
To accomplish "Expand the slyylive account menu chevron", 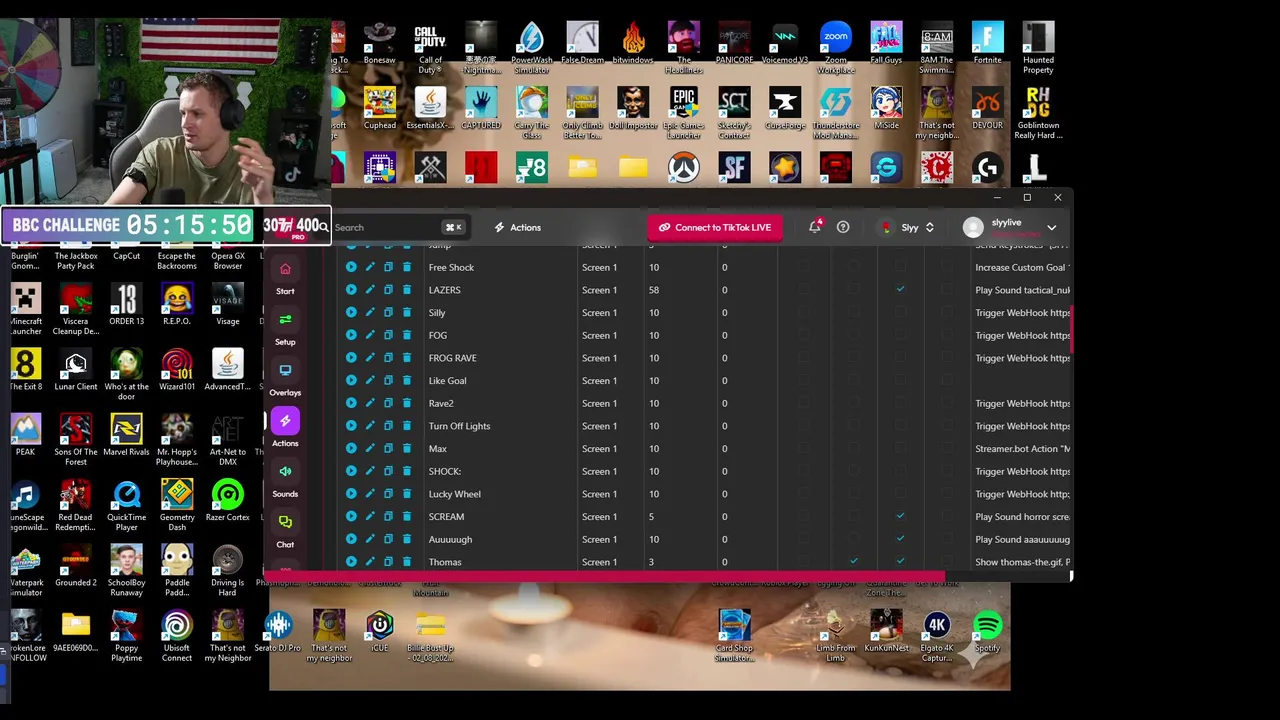I will pyautogui.click(x=1051, y=228).
